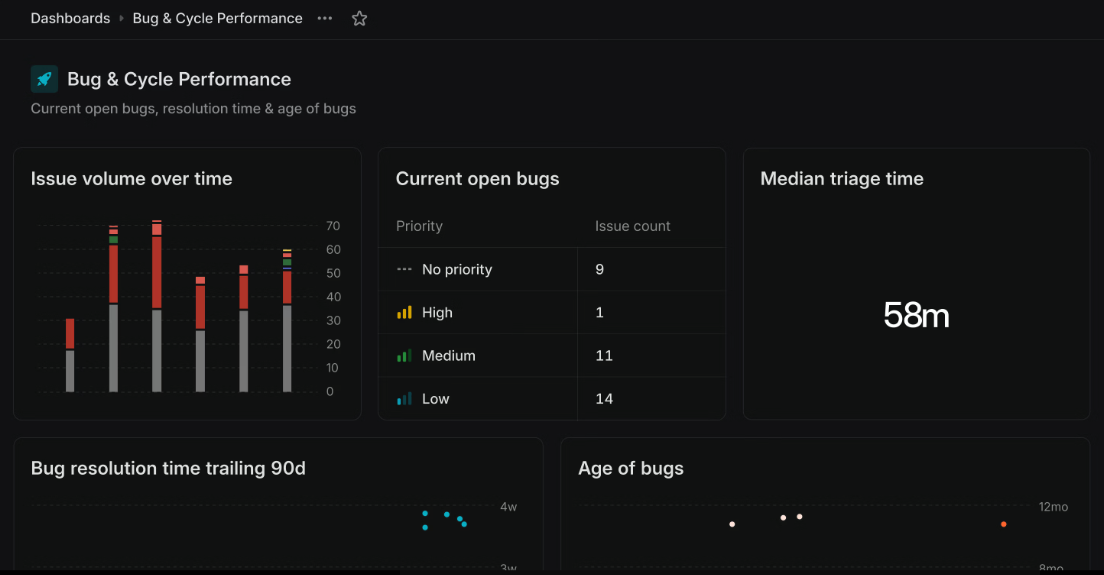Click the 58m median triage value

point(916,315)
